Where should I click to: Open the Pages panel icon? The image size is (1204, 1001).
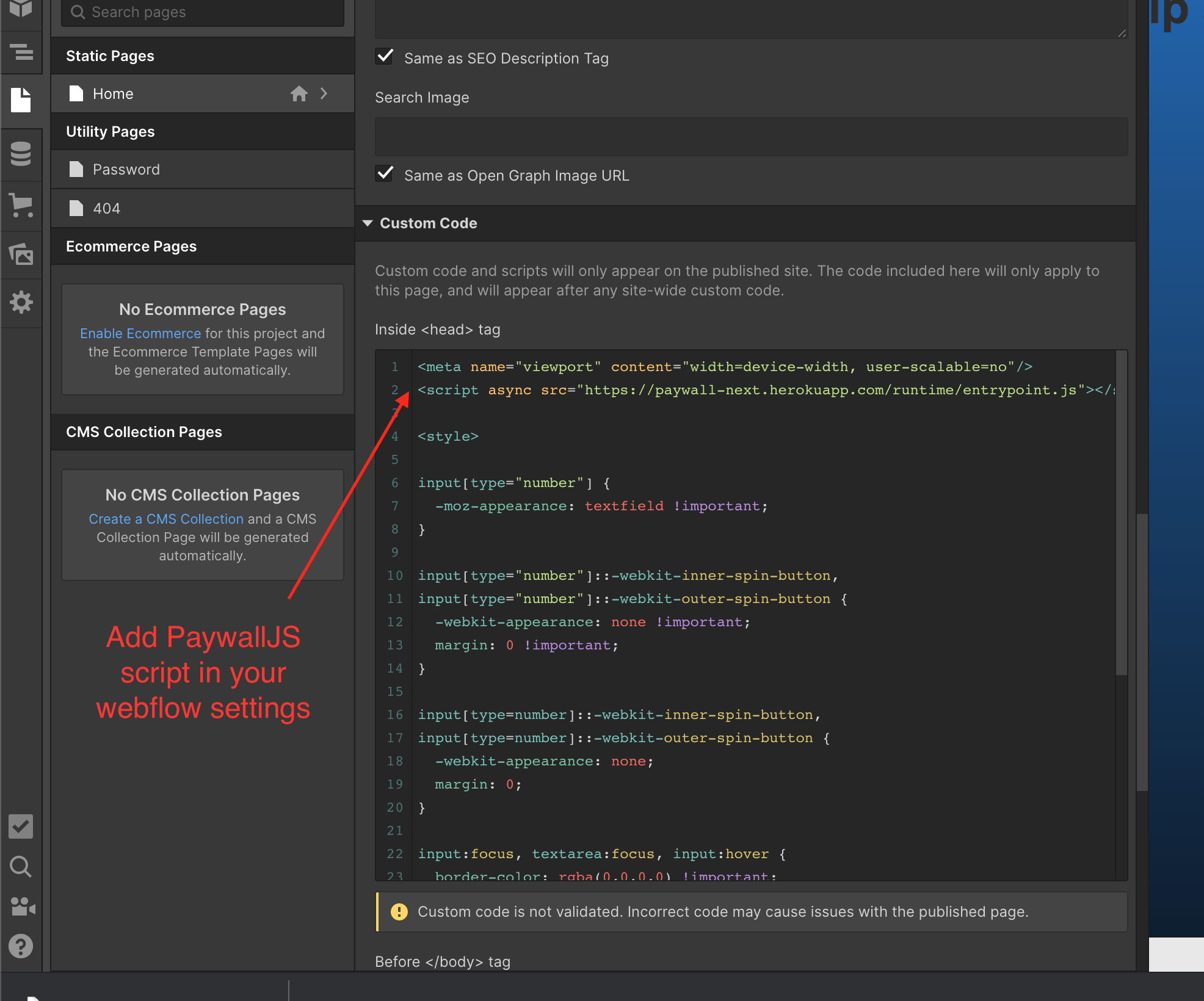coord(21,100)
